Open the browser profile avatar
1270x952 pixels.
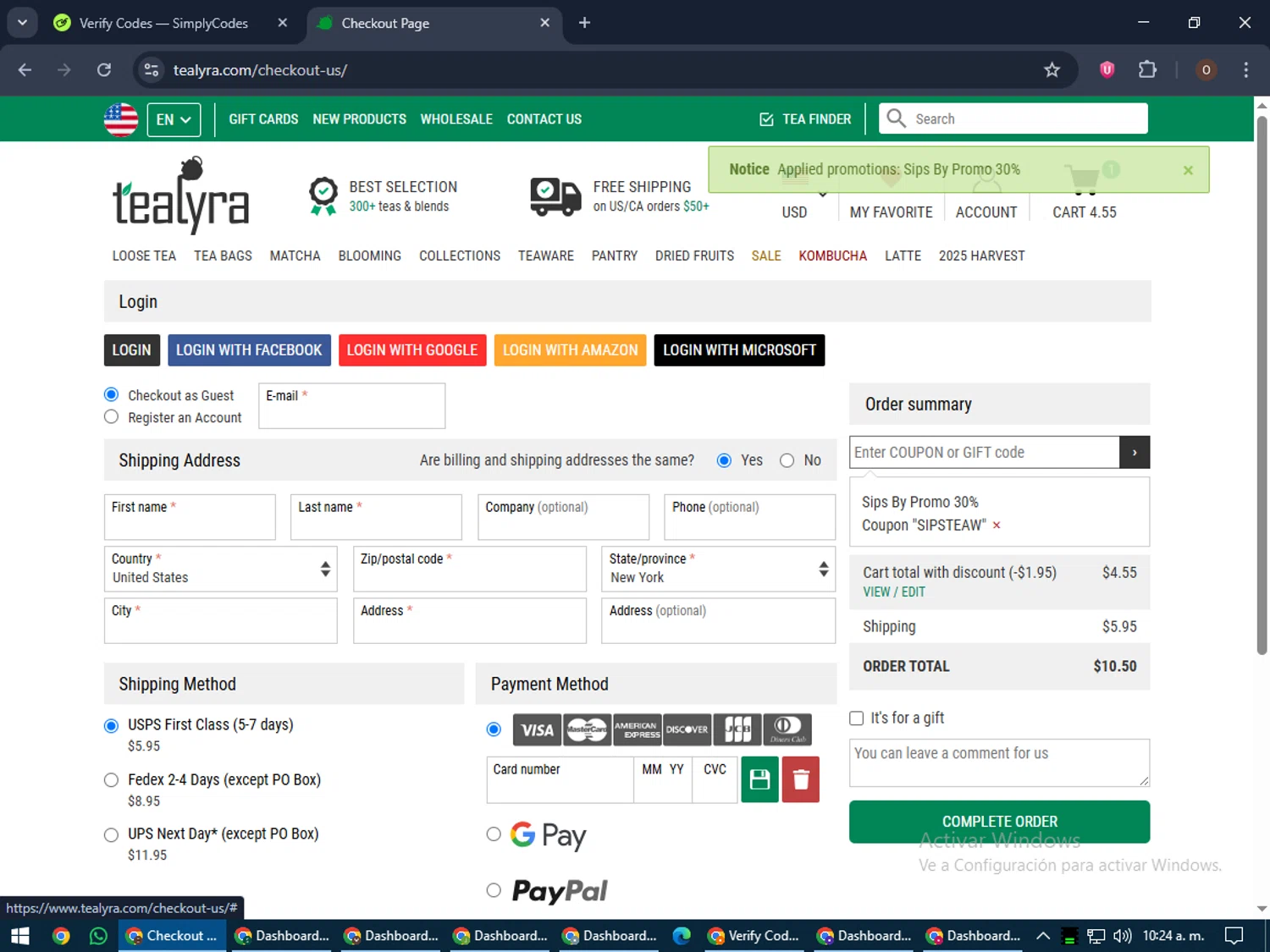1206,69
